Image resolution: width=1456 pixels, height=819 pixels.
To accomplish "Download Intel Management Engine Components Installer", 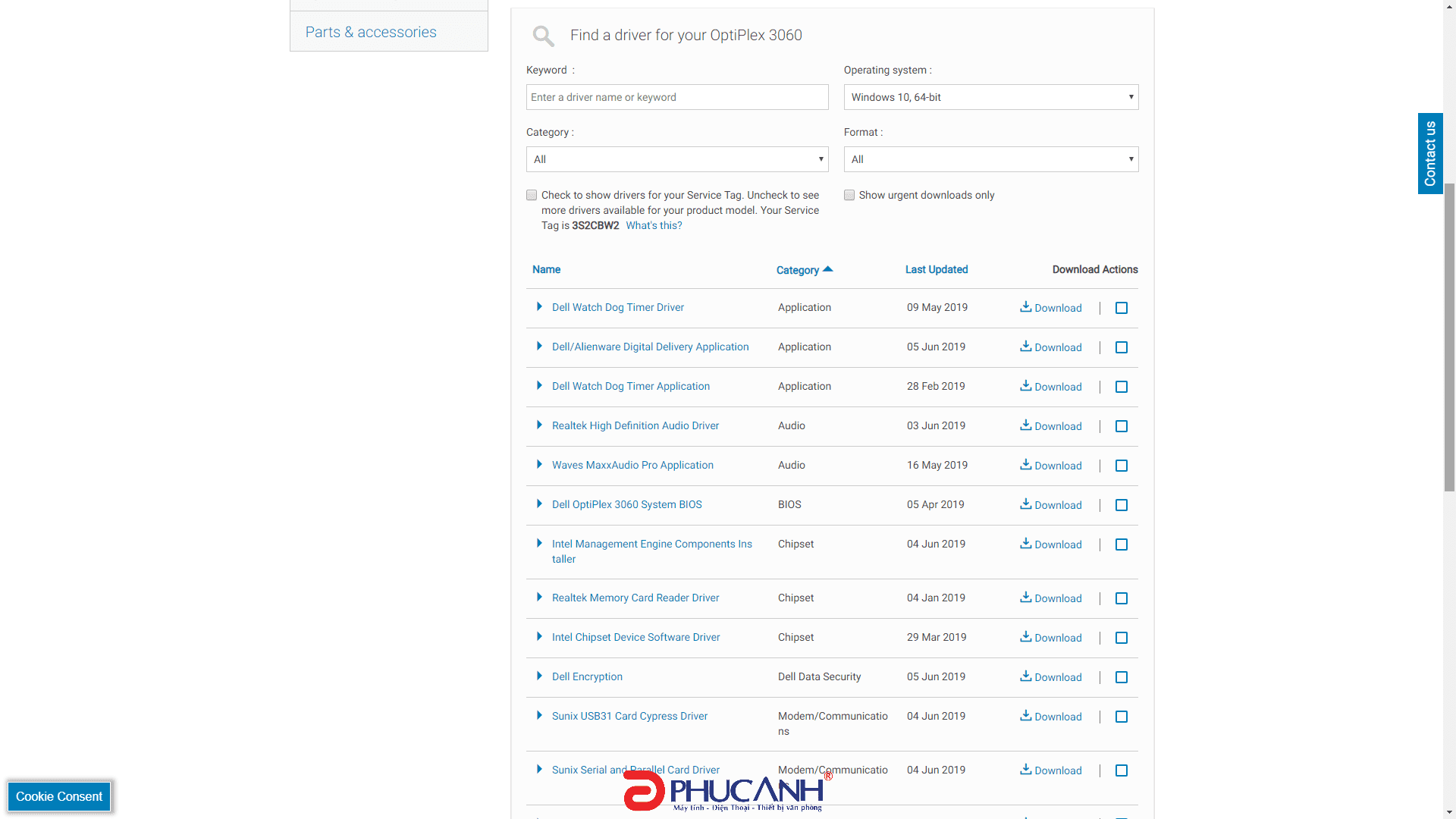I will tap(1050, 544).
